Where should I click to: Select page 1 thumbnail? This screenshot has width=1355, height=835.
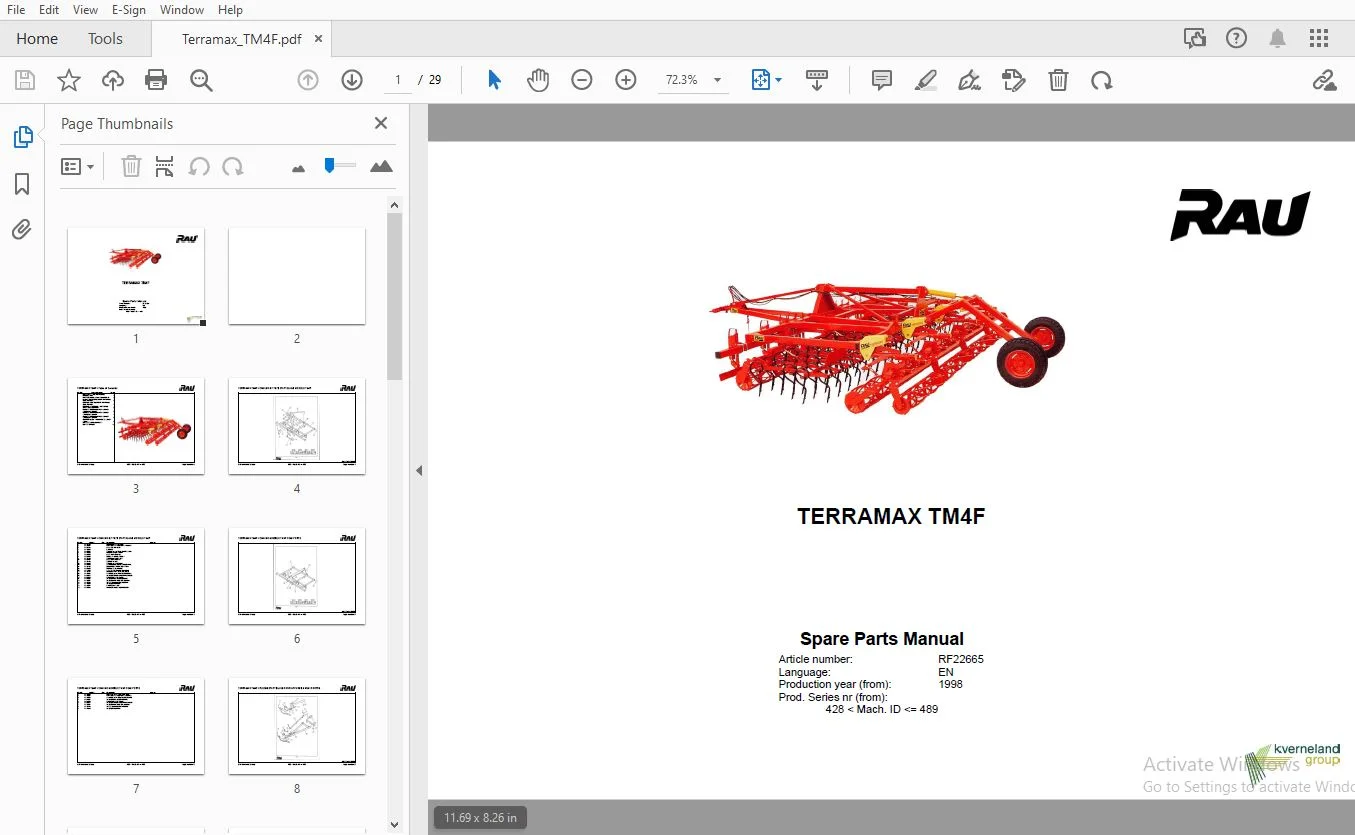tap(136, 276)
